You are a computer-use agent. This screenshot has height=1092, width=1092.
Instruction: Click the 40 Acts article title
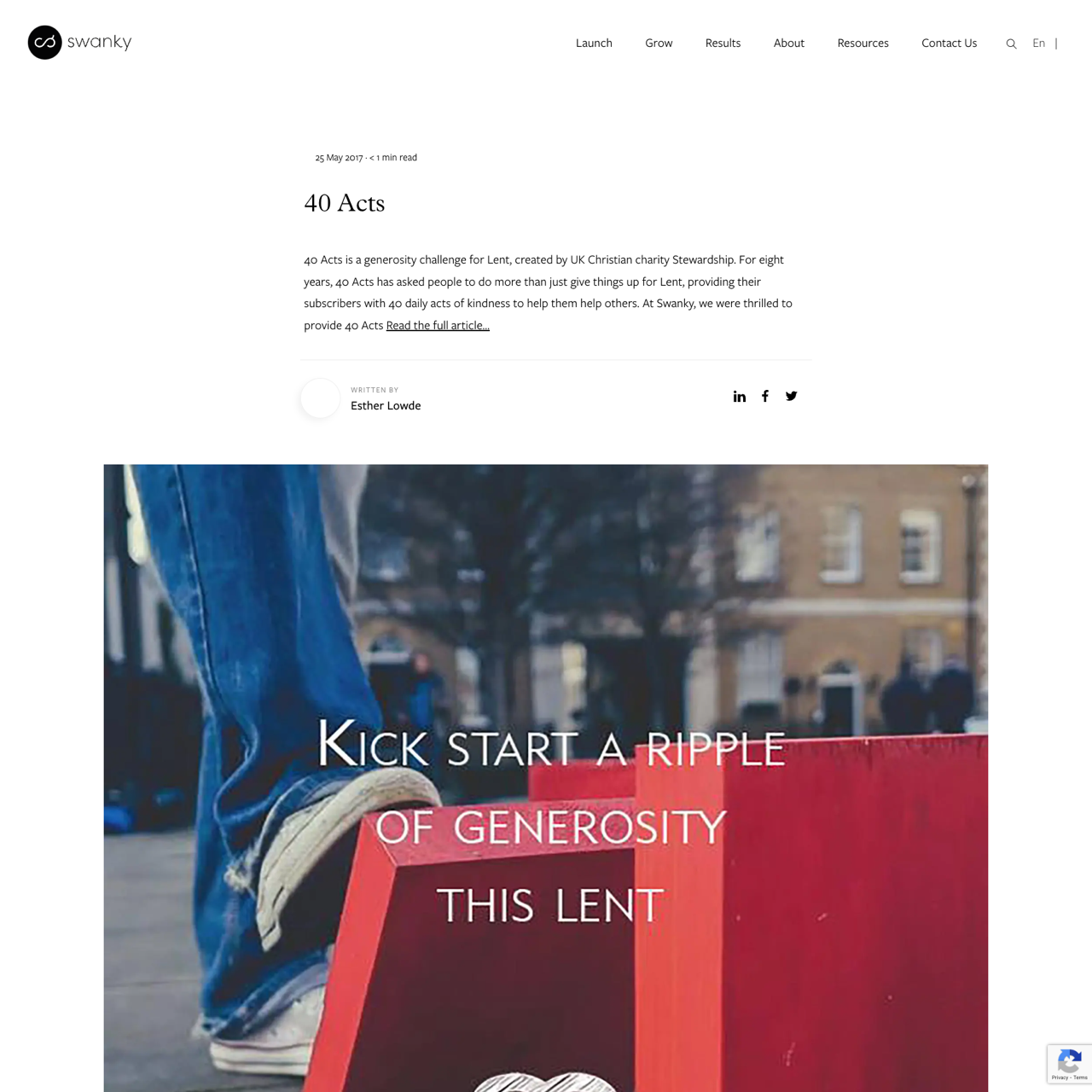tap(345, 203)
